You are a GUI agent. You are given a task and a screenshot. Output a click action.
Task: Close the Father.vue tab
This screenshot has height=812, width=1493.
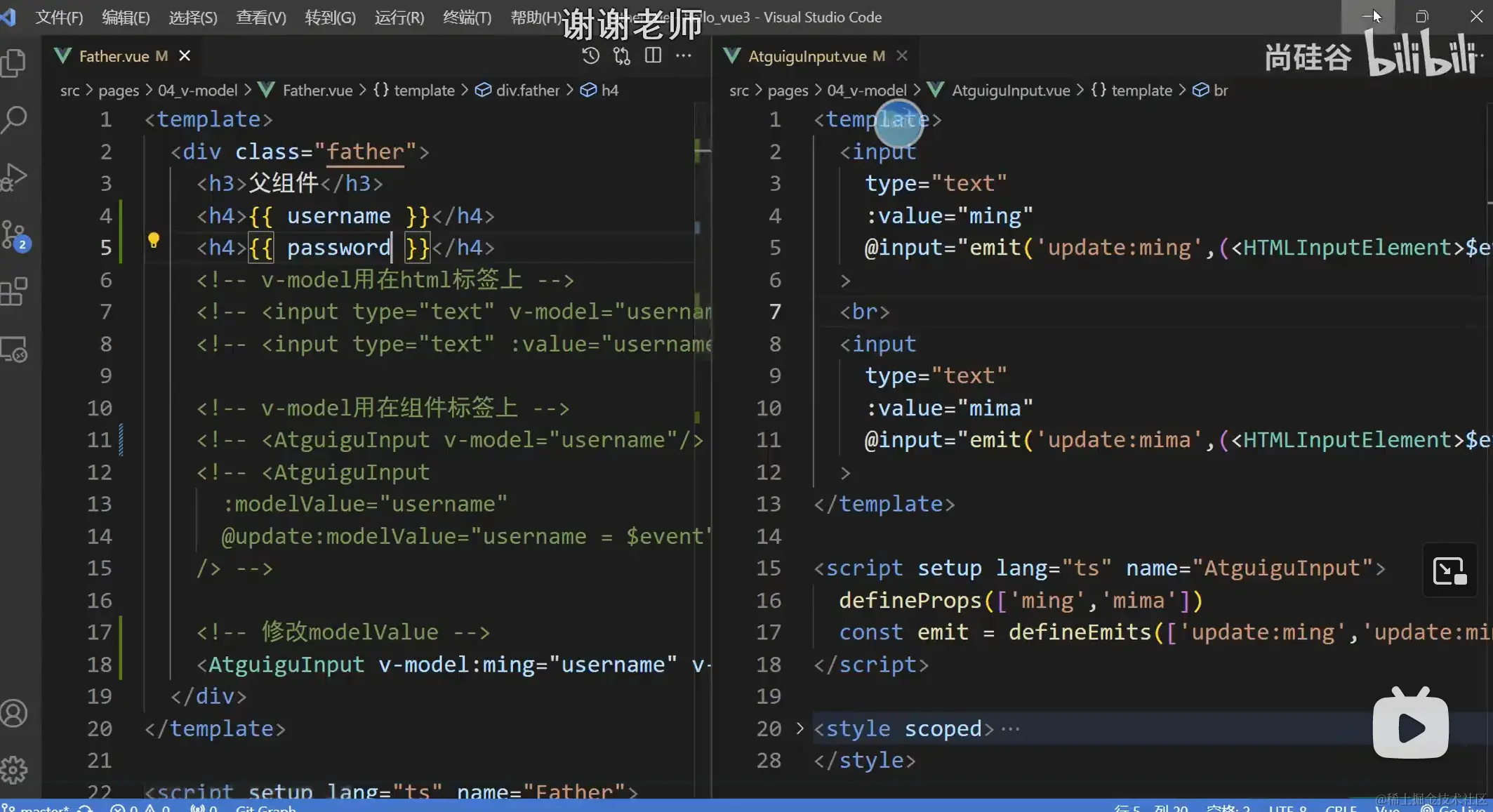(185, 55)
